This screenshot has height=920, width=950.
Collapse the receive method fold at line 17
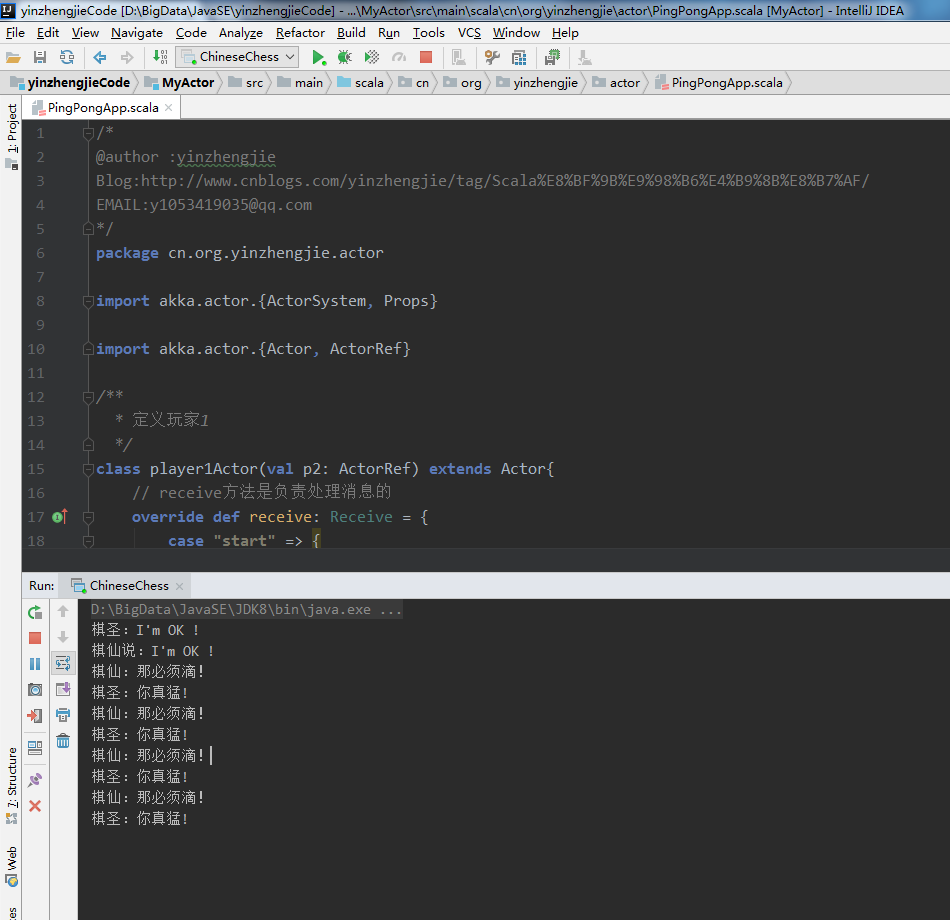[88, 517]
